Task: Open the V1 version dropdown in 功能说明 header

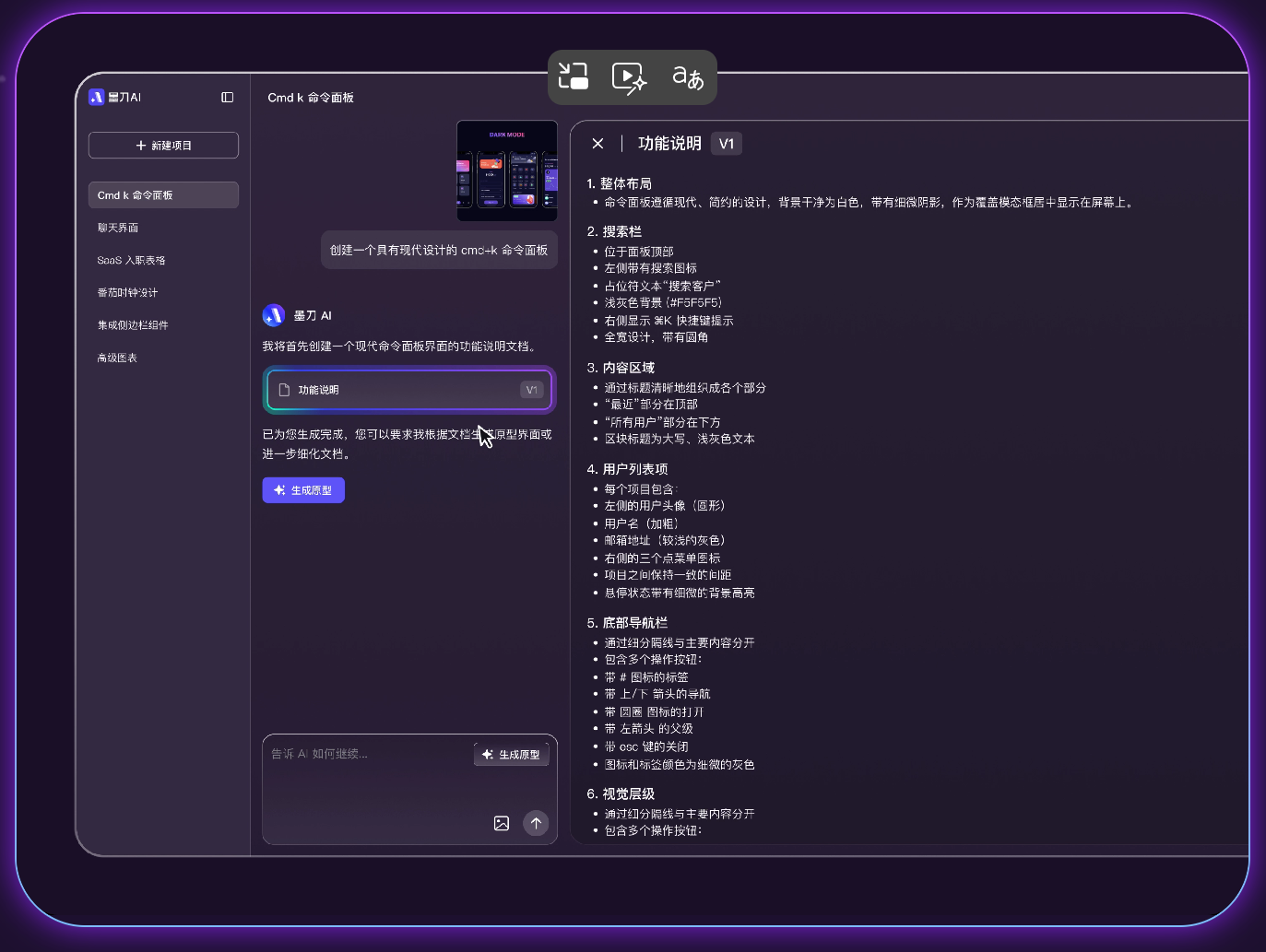Action: (726, 143)
